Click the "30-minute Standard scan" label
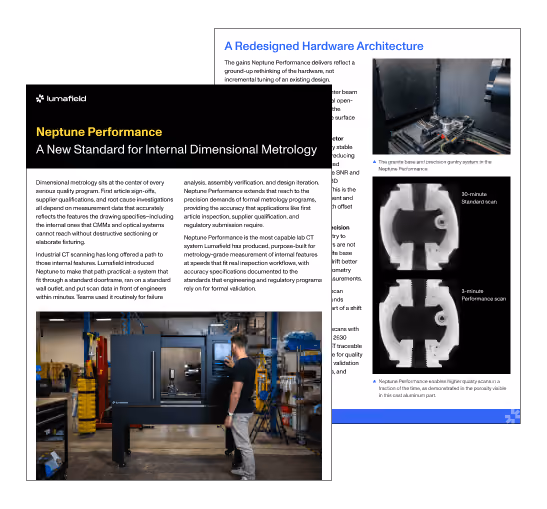 point(479,198)
